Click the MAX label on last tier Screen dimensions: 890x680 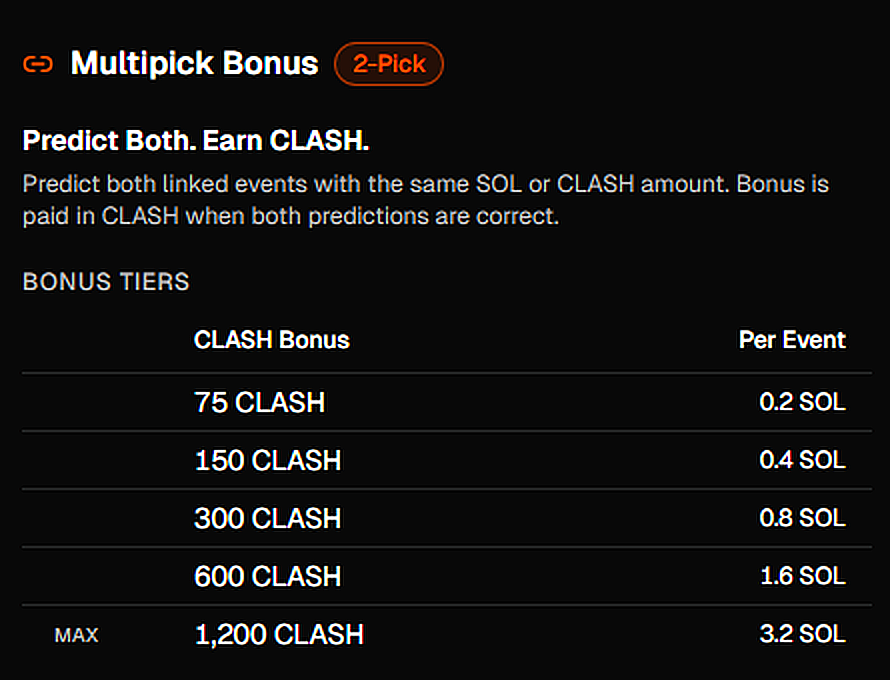coord(76,635)
